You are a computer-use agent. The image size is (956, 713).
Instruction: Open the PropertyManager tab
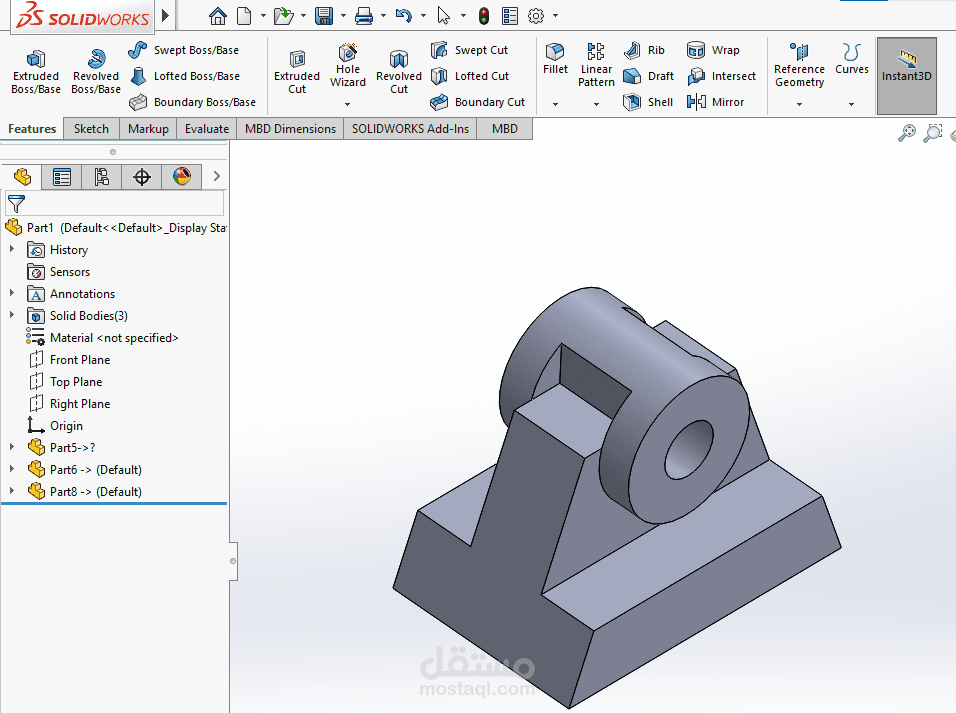point(62,177)
